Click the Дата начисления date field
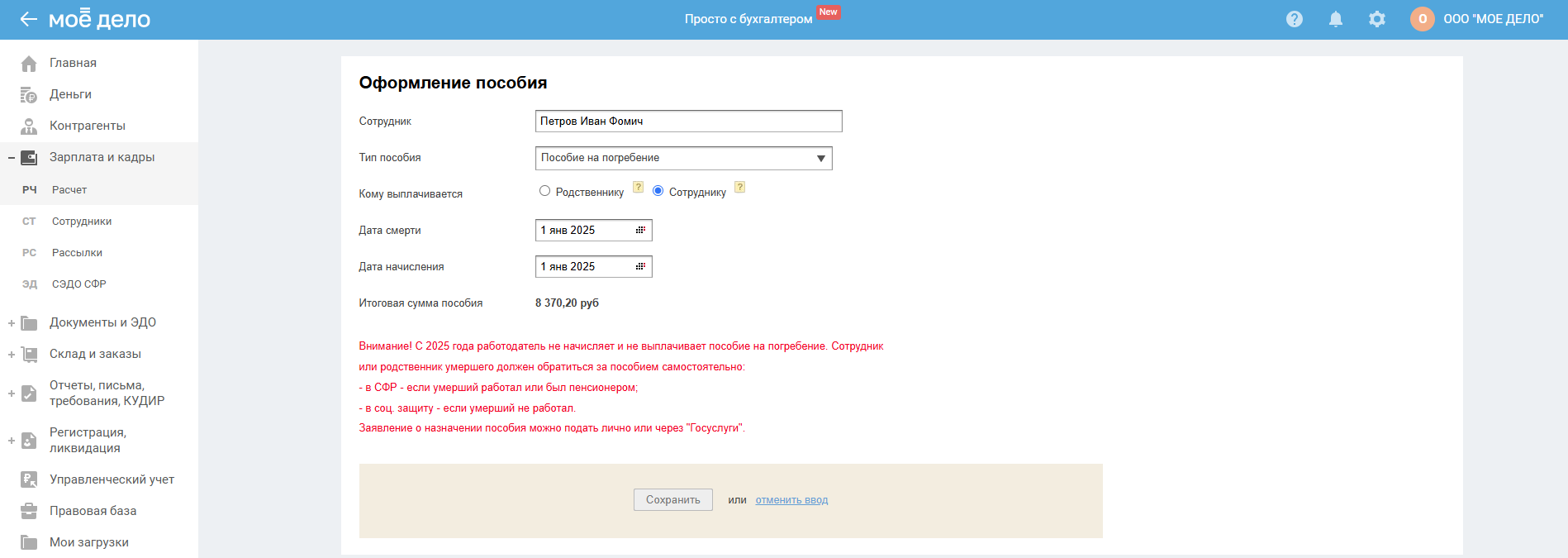This screenshot has height=558, width=1568. 594,266
